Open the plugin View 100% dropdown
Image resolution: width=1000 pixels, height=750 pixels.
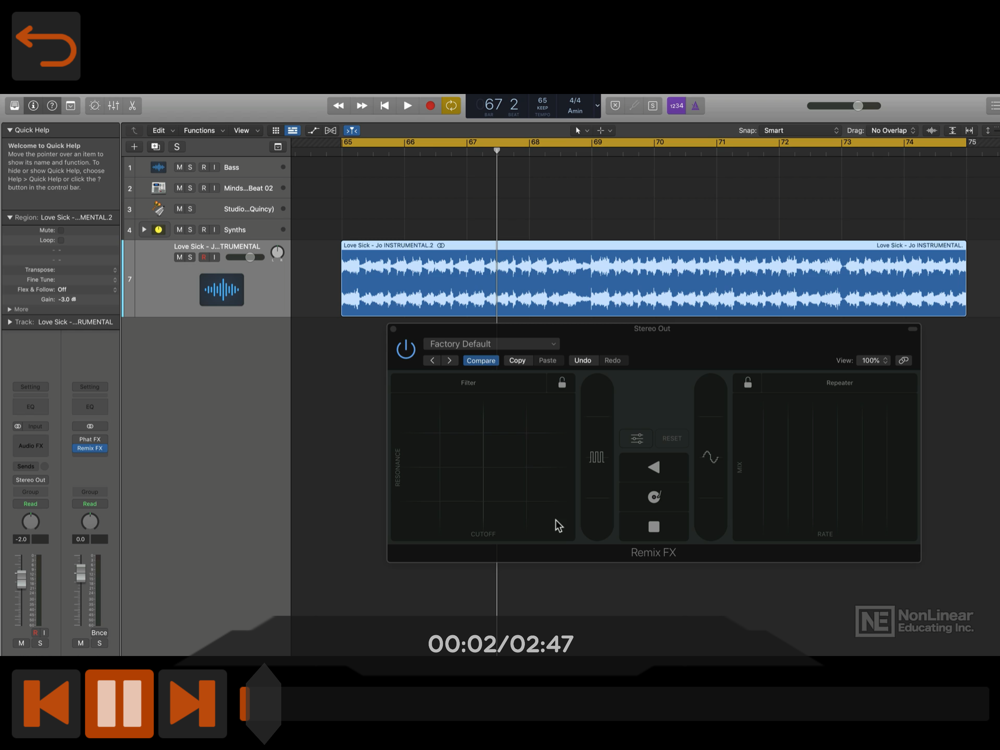873,360
